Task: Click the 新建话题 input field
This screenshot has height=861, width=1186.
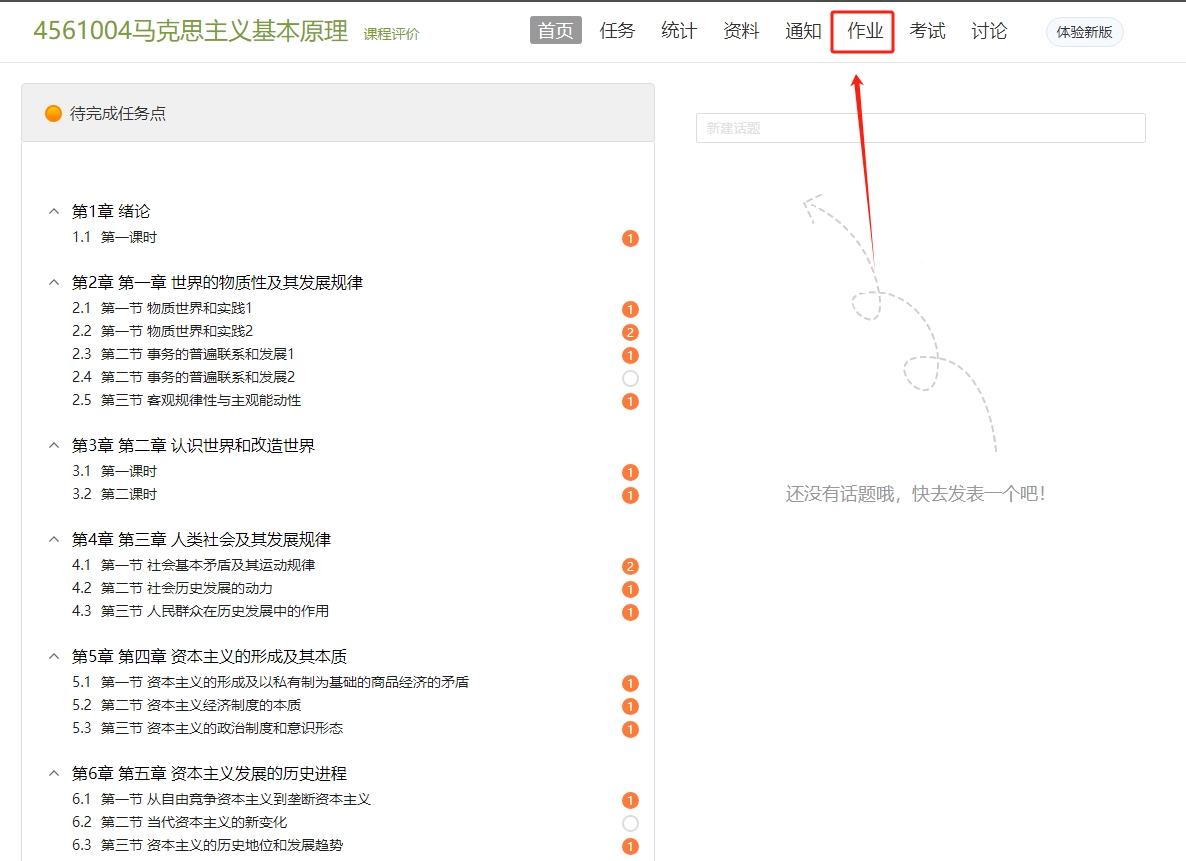Action: click(x=920, y=128)
